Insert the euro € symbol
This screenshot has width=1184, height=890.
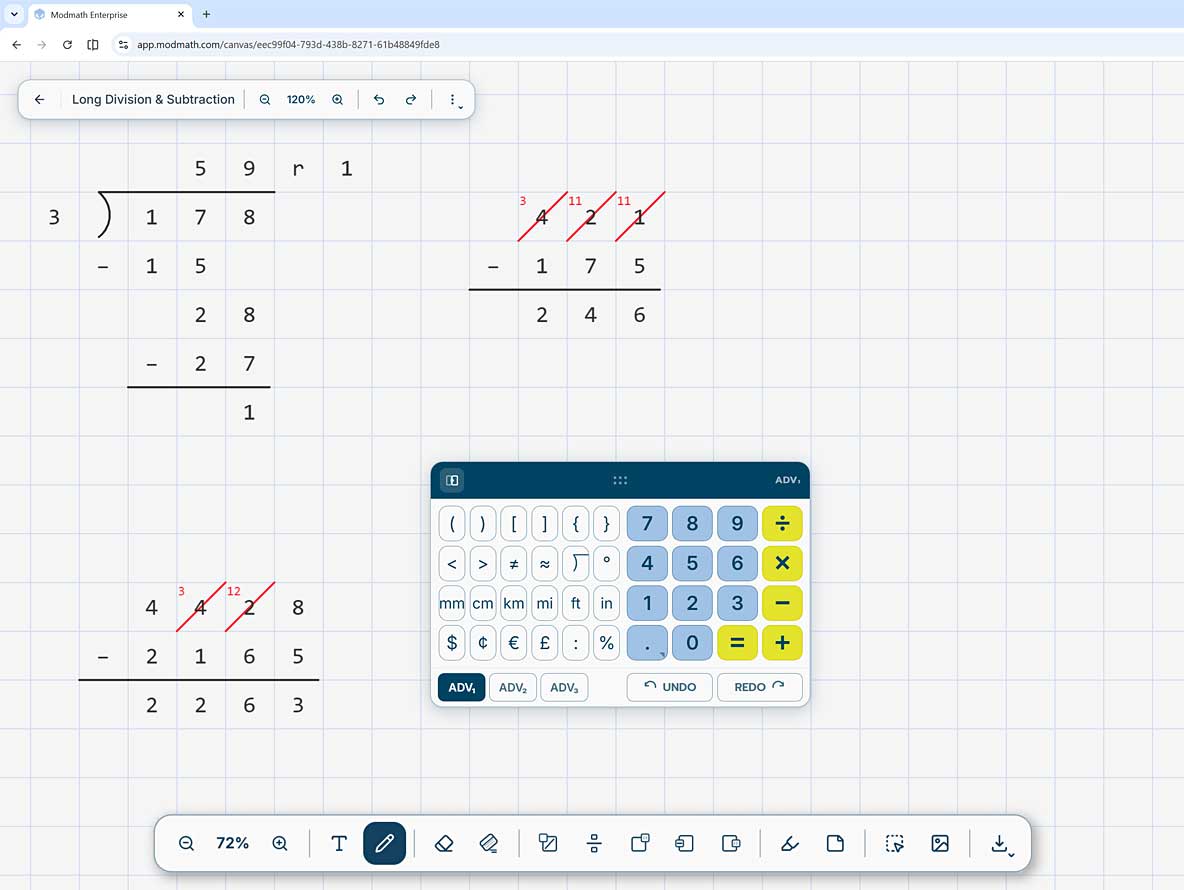tap(513, 642)
